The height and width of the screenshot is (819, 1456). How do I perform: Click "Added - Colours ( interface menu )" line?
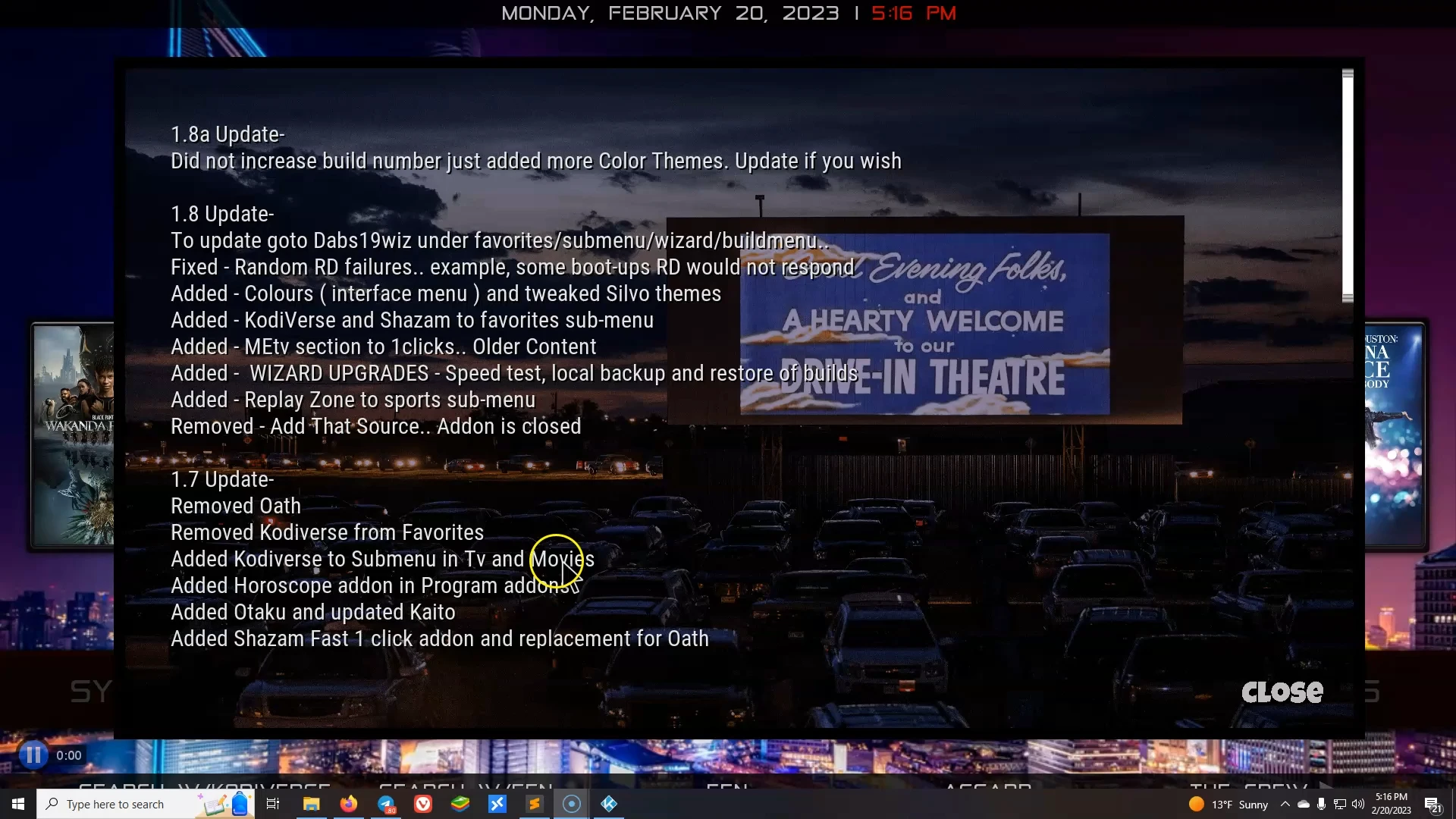point(446,294)
